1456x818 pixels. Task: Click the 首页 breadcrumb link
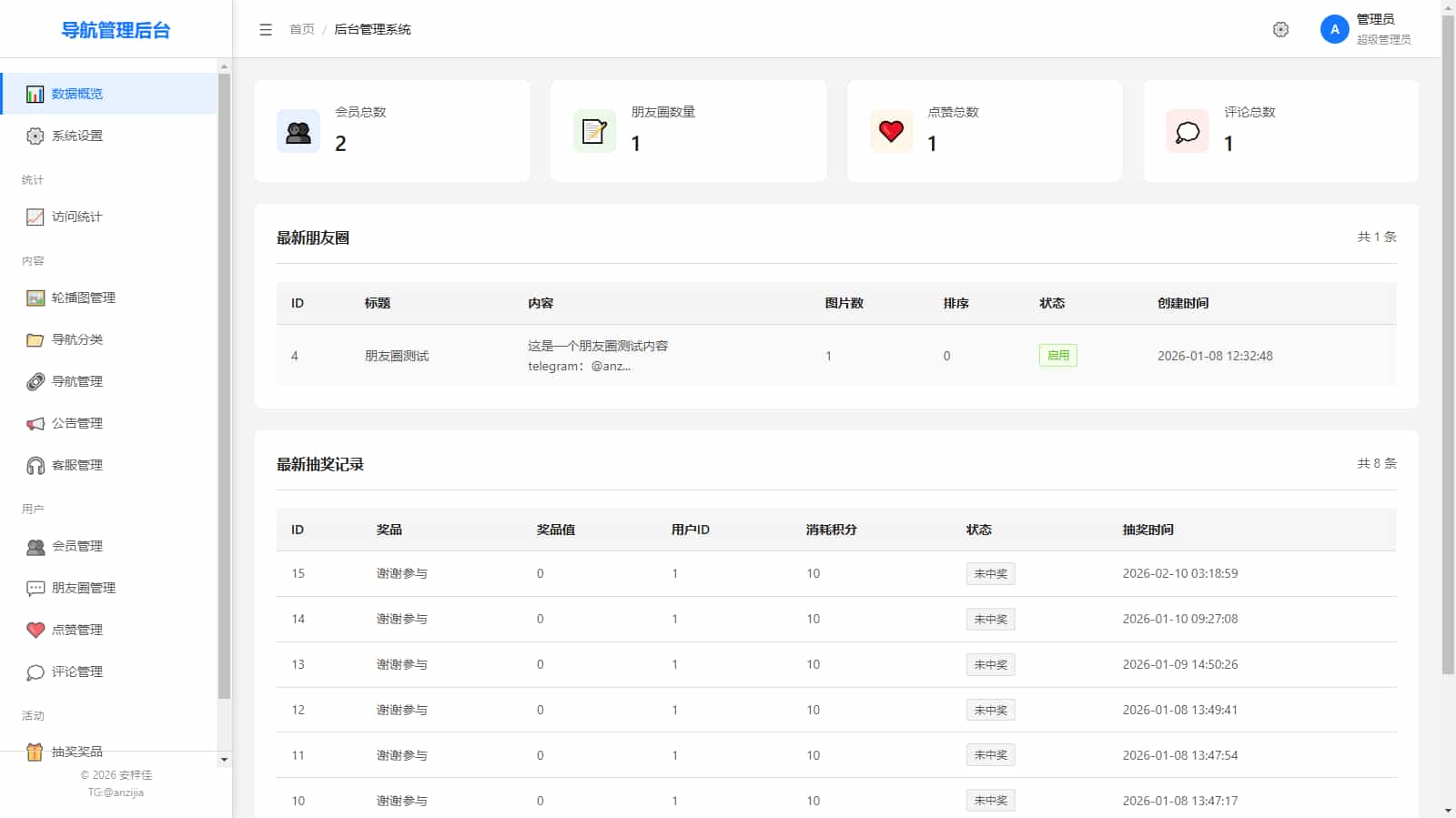tap(301, 30)
